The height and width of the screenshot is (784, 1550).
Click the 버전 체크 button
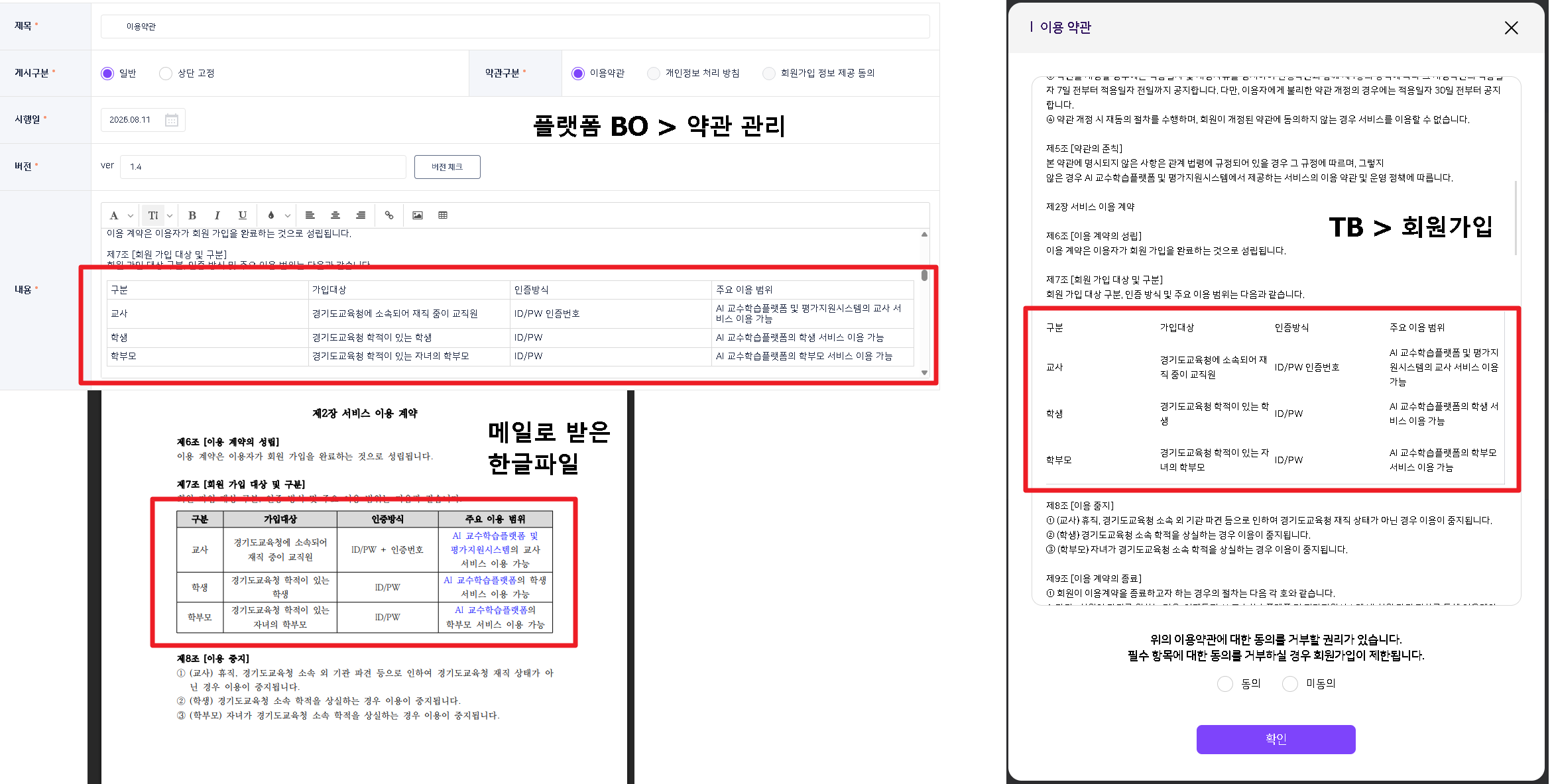point(447,167)
